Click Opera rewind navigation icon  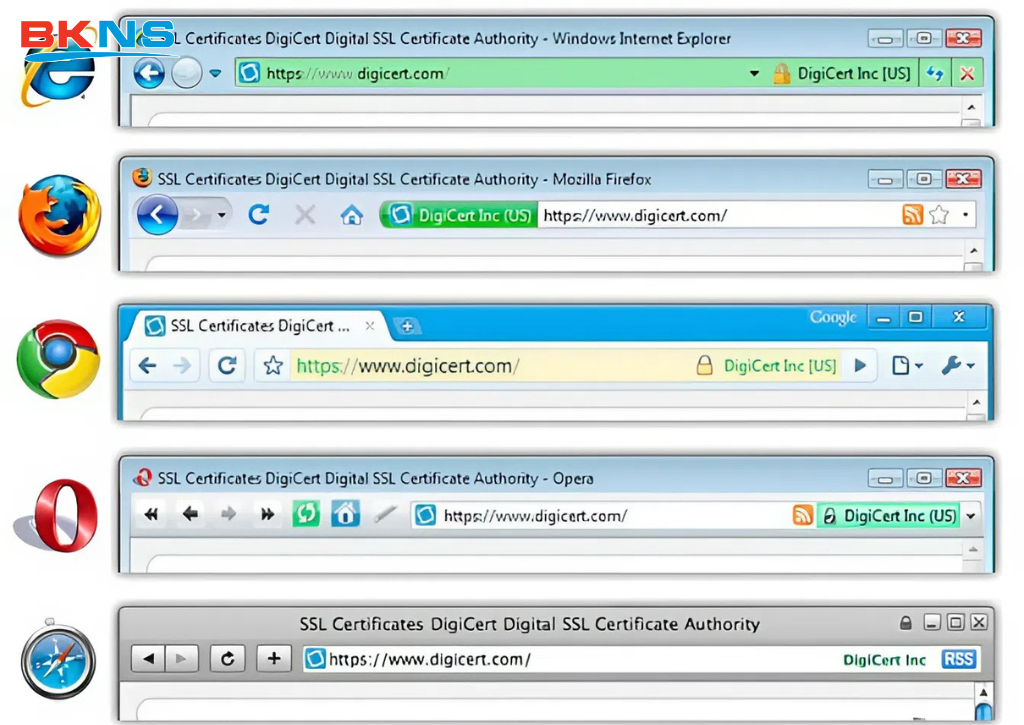coord(152,515)
